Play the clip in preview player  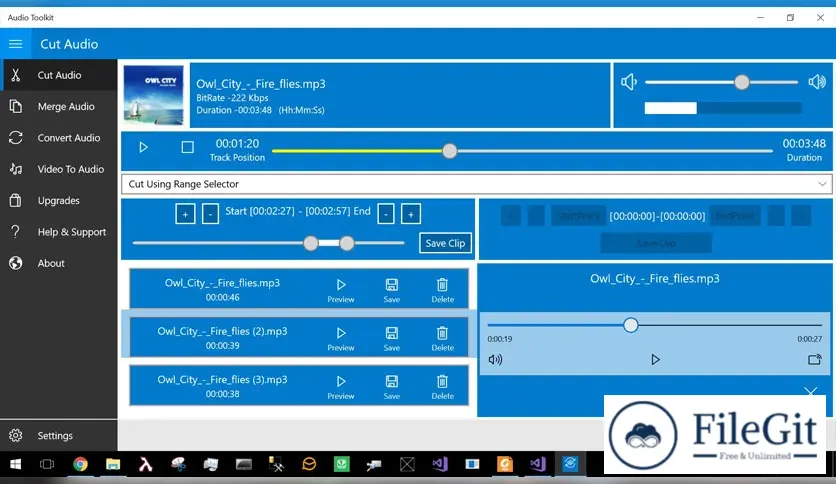(655, 360)
